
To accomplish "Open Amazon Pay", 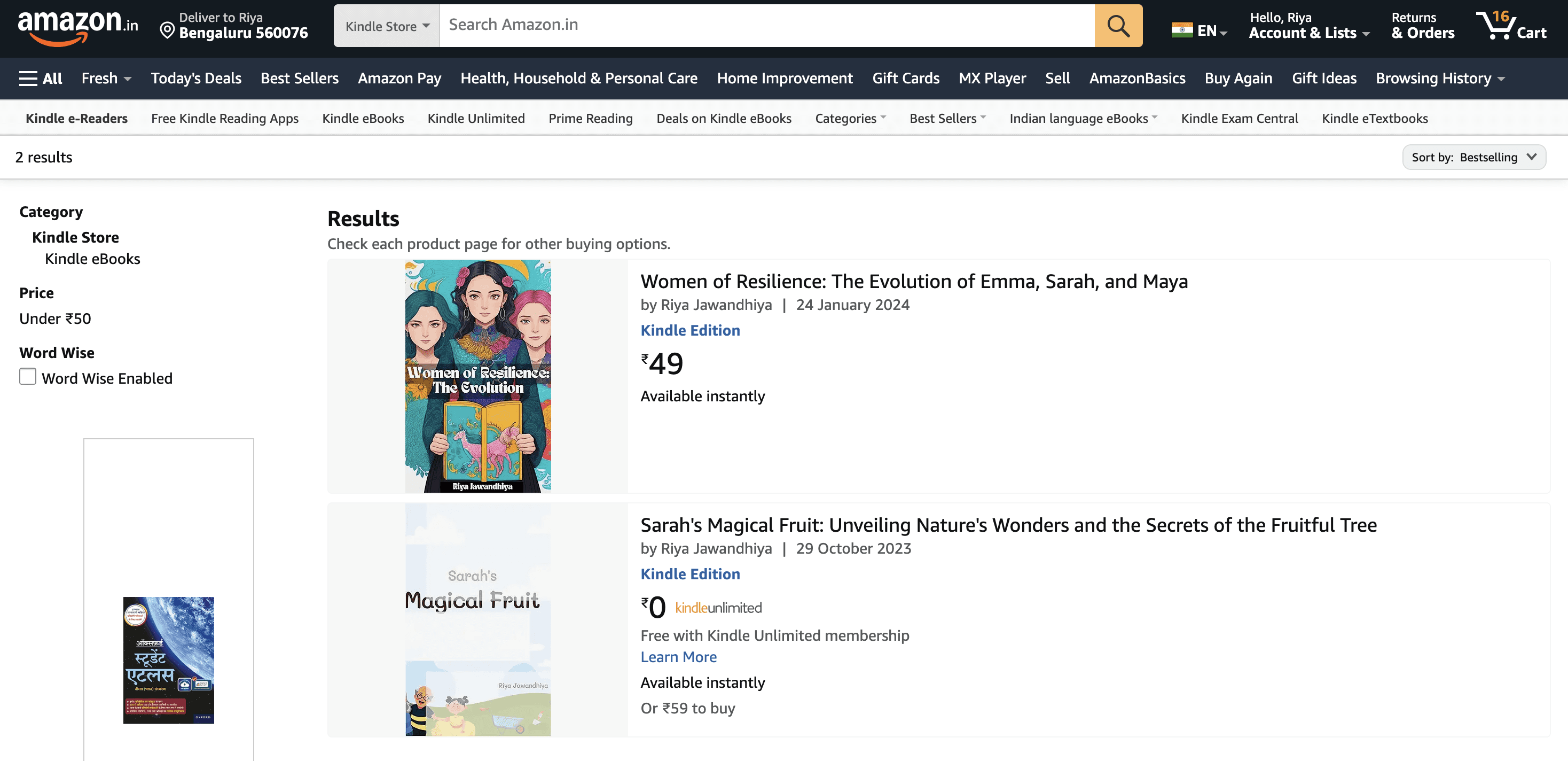I will pos(399,79).
